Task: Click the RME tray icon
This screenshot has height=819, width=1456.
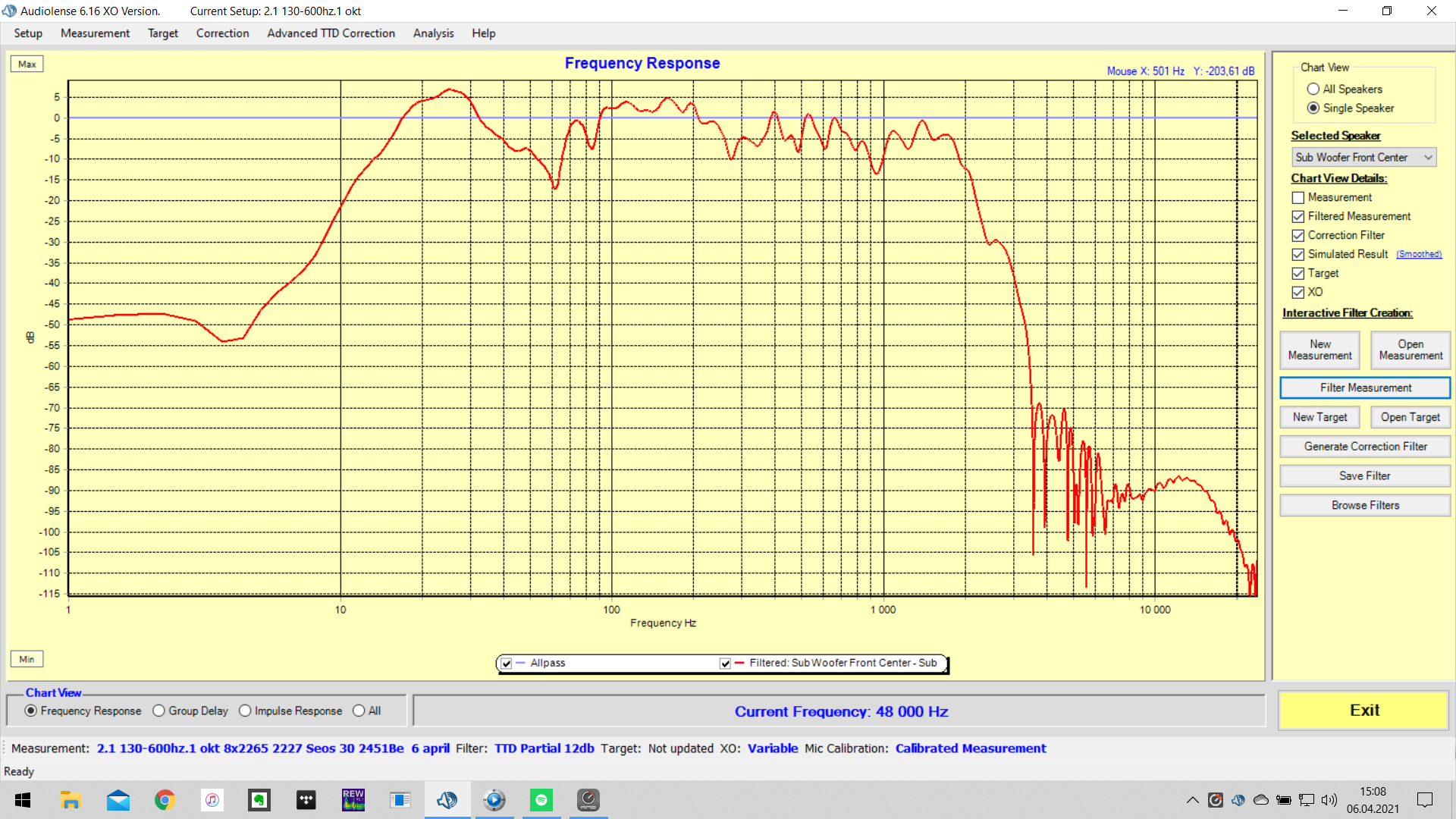Action: (1216, 800)
